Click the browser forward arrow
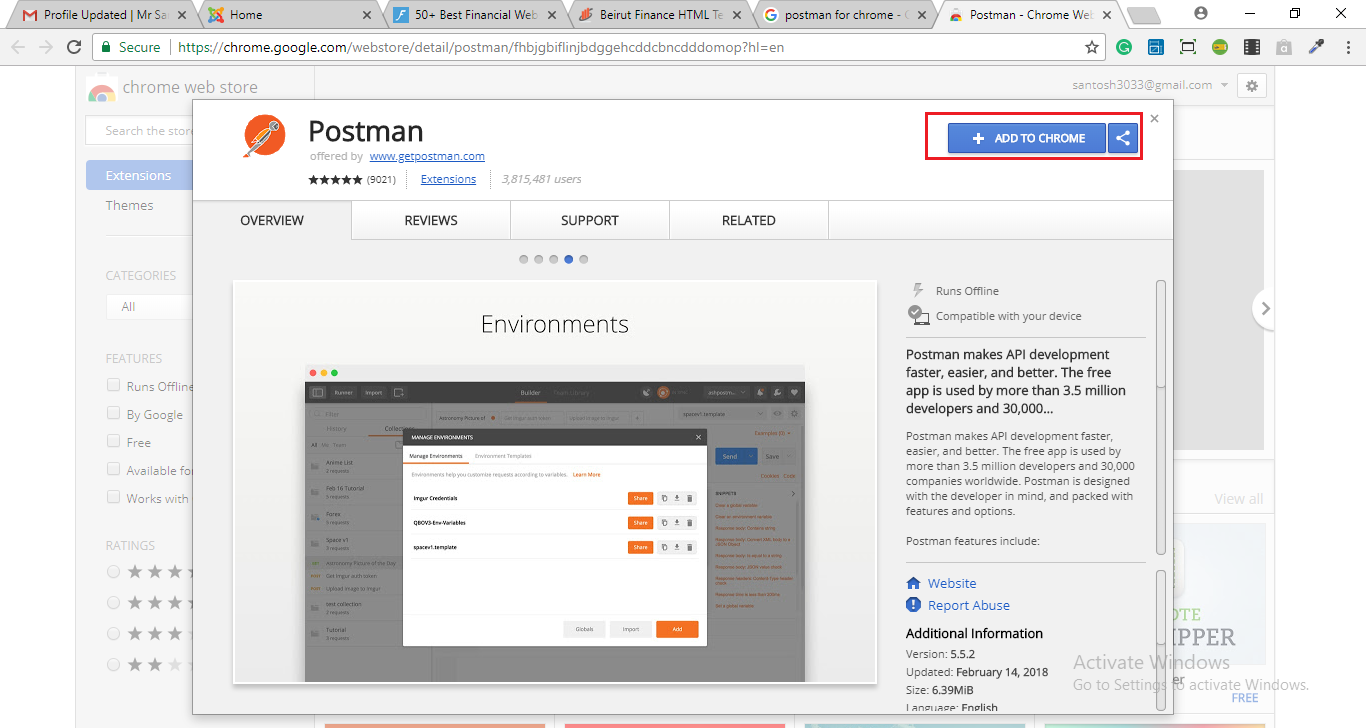This screenshot has height=728, width=1366. [46, 47]
